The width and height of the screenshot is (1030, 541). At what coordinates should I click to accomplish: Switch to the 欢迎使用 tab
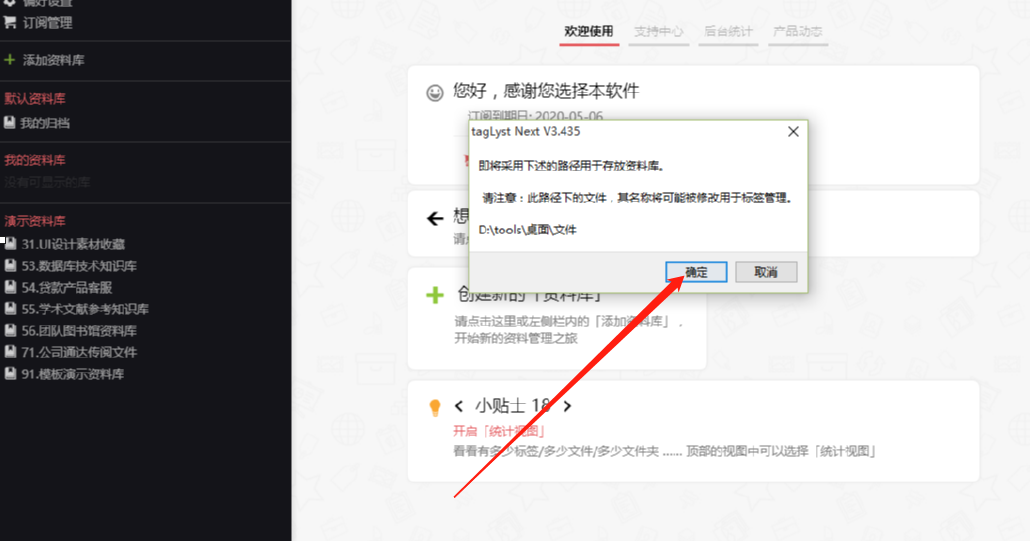coord(589,32)
